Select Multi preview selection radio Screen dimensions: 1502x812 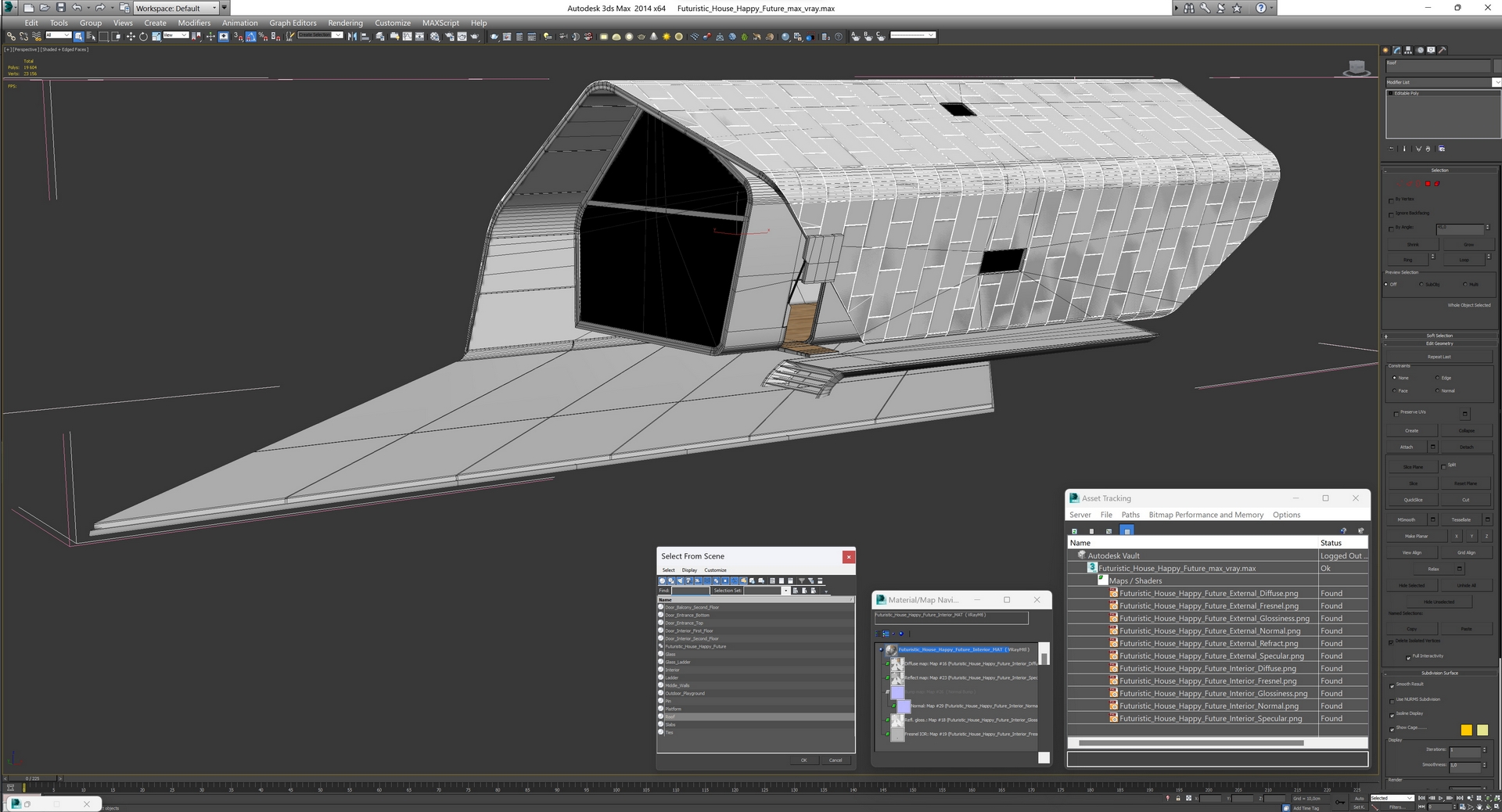tap(1464, 285)
